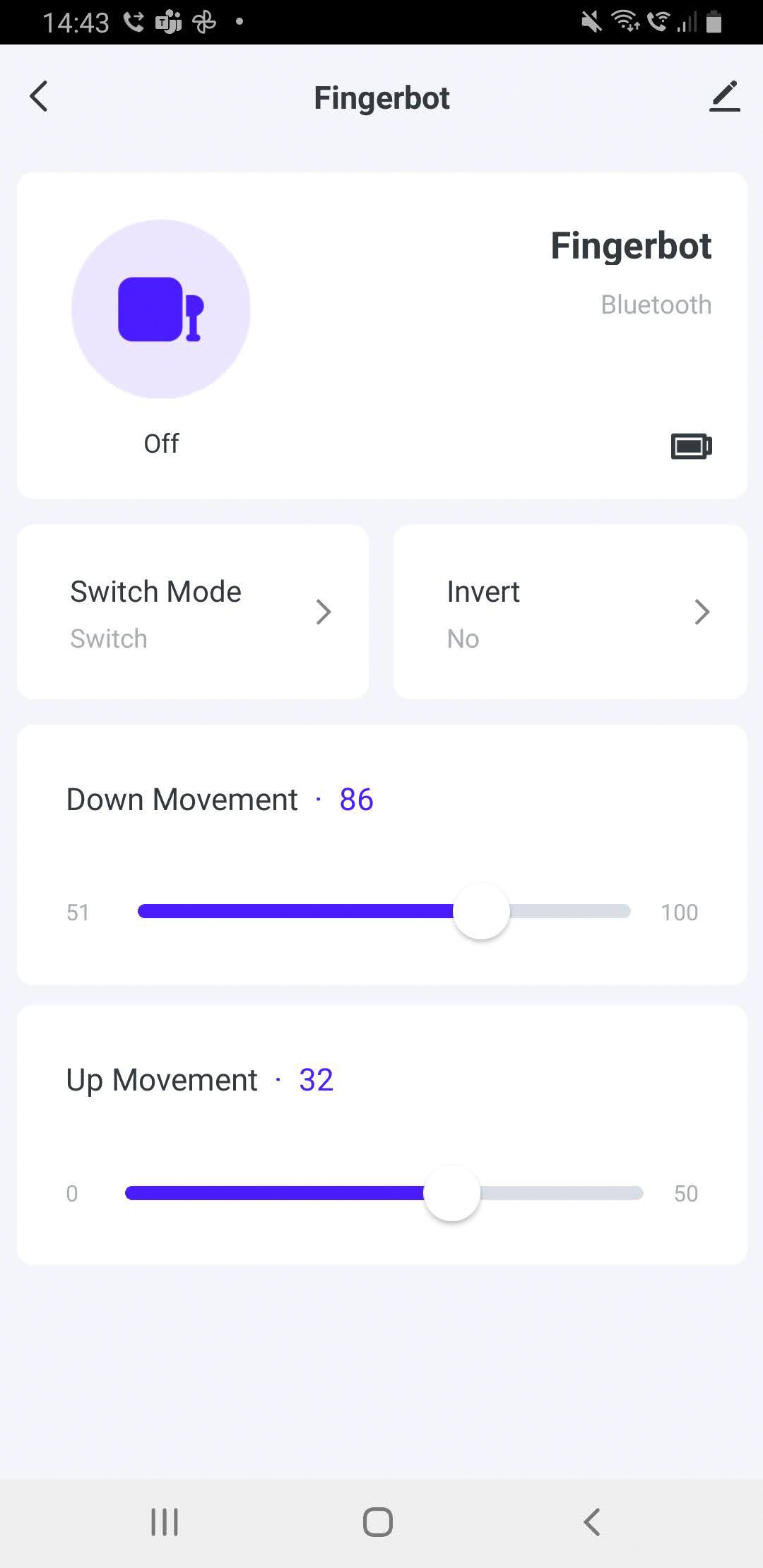Screen dimensions: 763x1568
Task: Tap the Fingerbot page title
Action: tap(381, 98)
